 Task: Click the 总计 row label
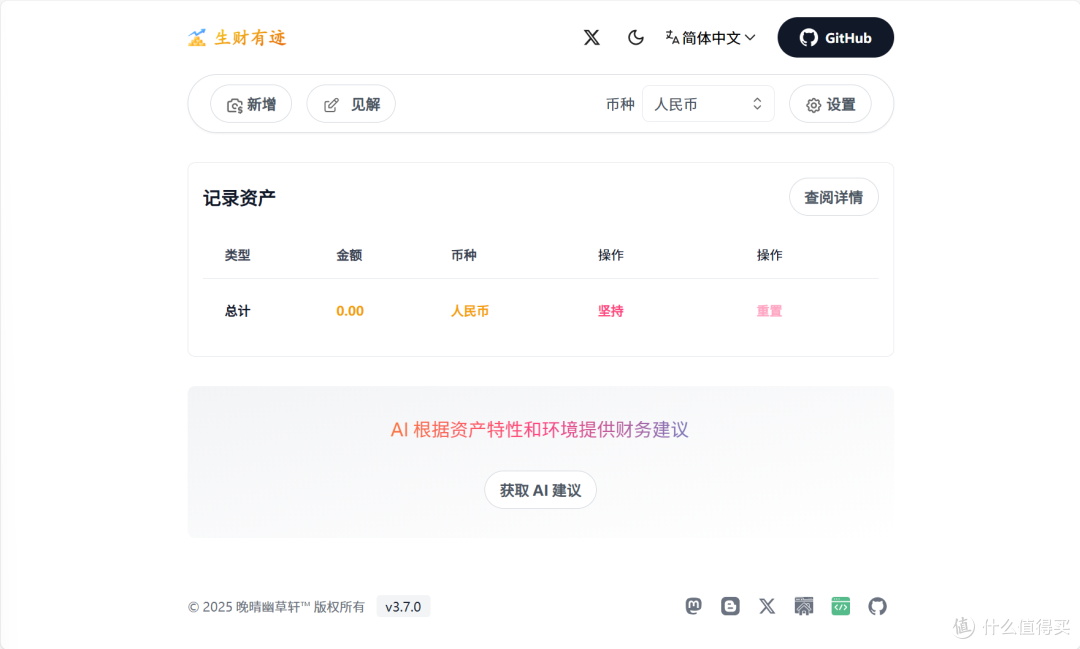pyautogui.click(x=238, y=311)
